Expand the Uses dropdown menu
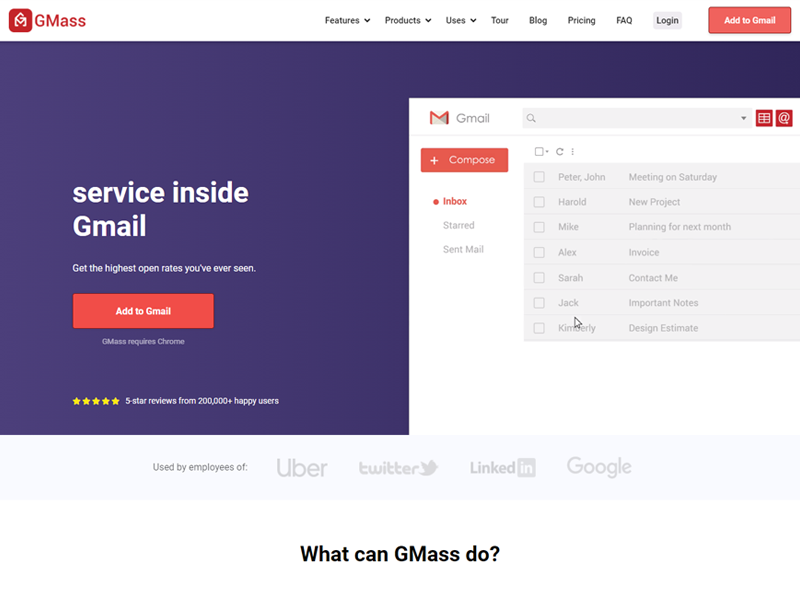The height and width of the screenshot is (600, 800). pyautogui.click(x=461, y=20)
